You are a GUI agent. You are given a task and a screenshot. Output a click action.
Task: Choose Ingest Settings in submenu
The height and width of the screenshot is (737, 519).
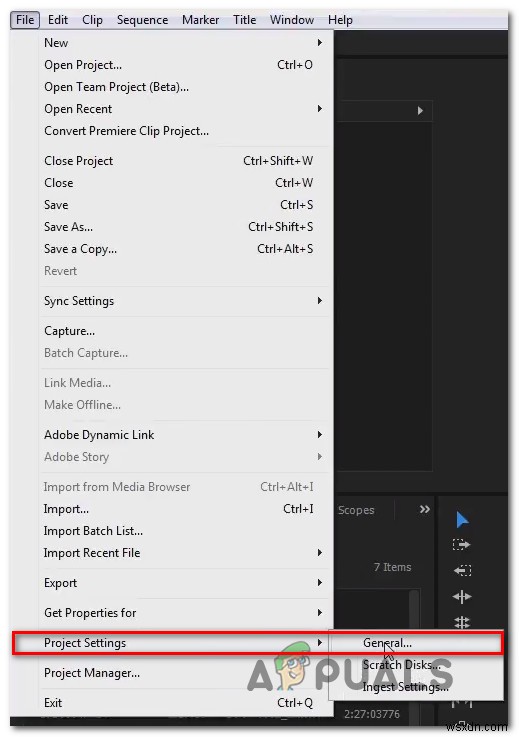[416, 687]
